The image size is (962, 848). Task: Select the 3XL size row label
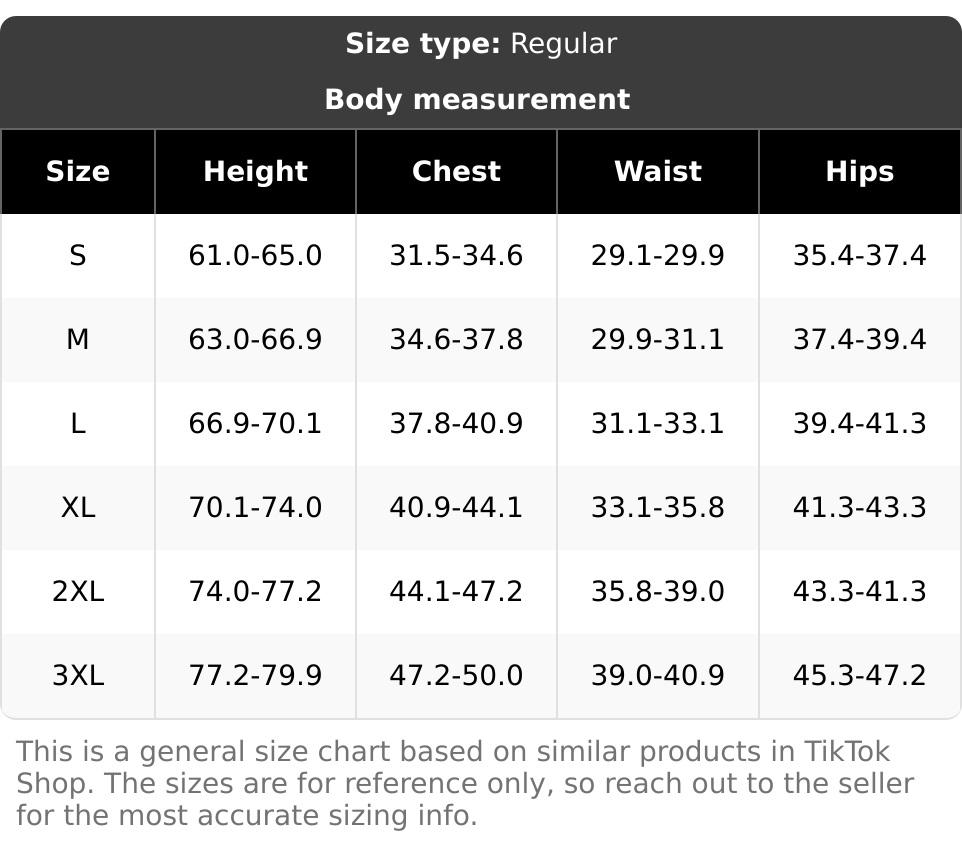(x=78, y=676)
